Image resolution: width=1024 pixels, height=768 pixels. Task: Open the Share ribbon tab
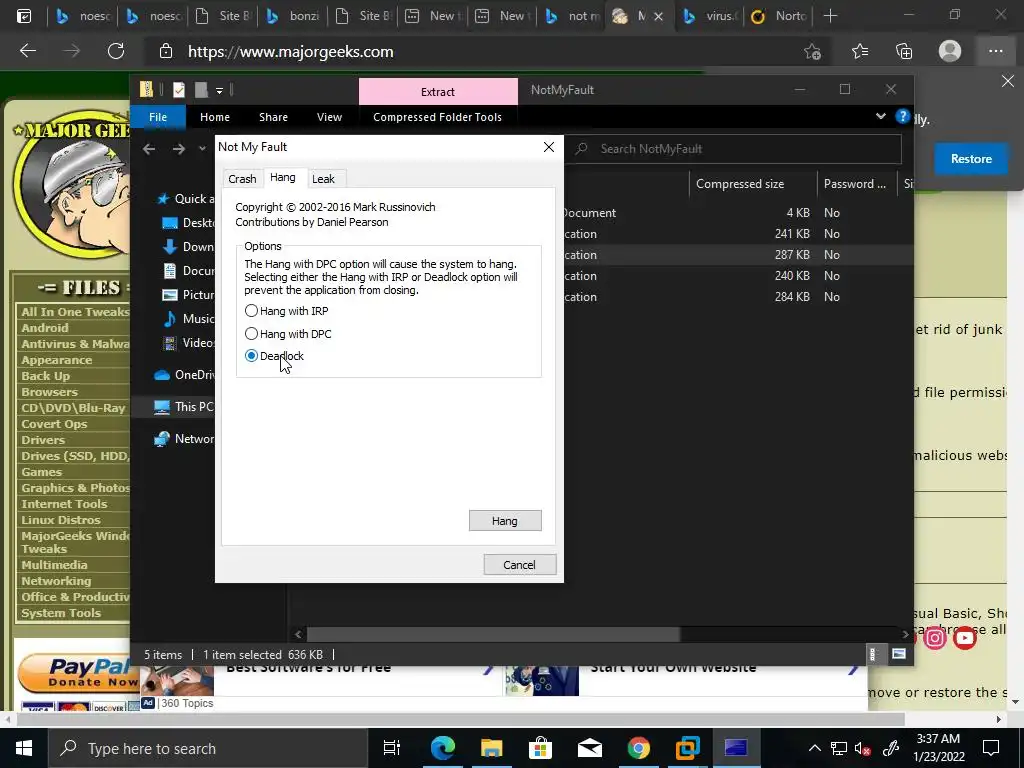click(x=273, y=117)
